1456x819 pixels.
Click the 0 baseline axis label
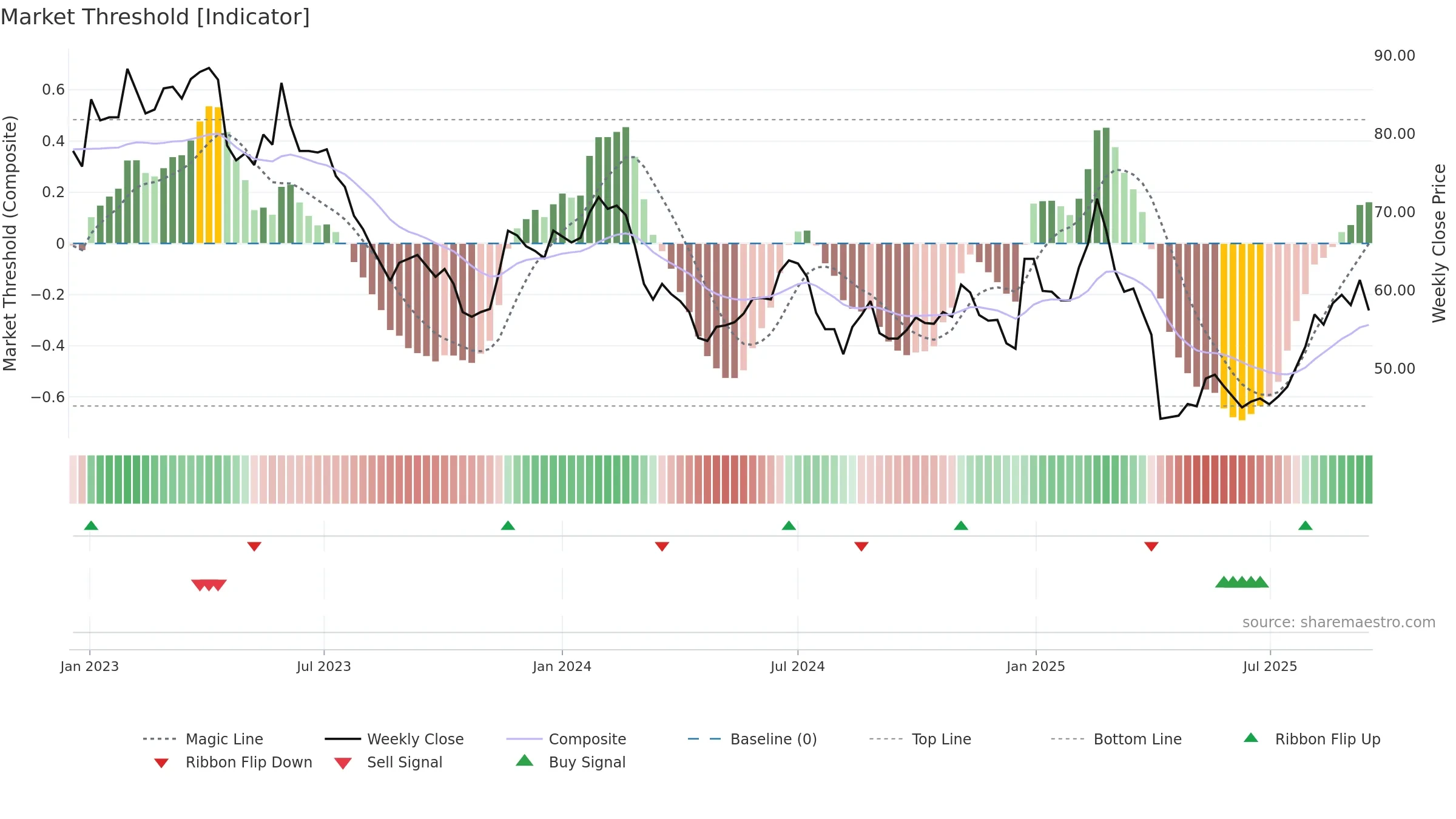[60, 243]
